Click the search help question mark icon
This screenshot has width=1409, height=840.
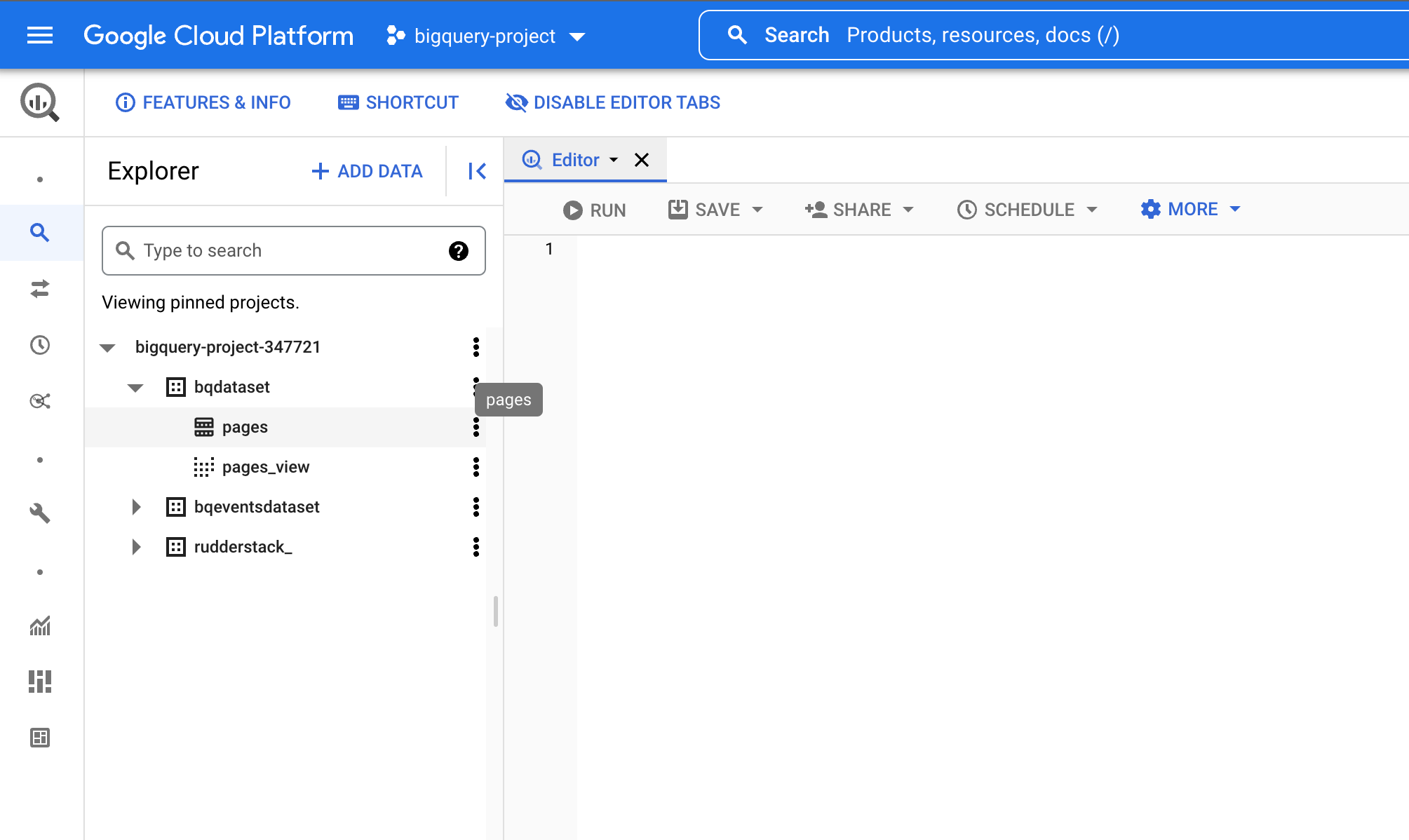(x=459, y=251)
